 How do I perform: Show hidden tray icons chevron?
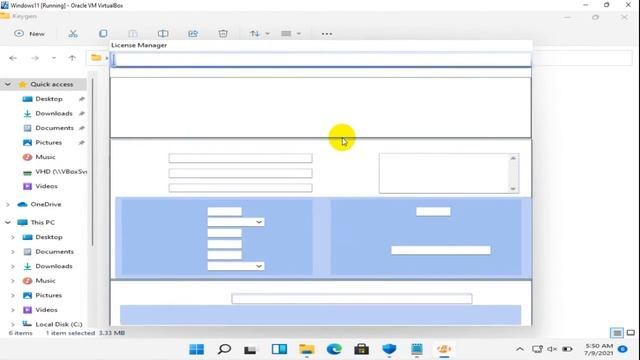click(520, 349)
